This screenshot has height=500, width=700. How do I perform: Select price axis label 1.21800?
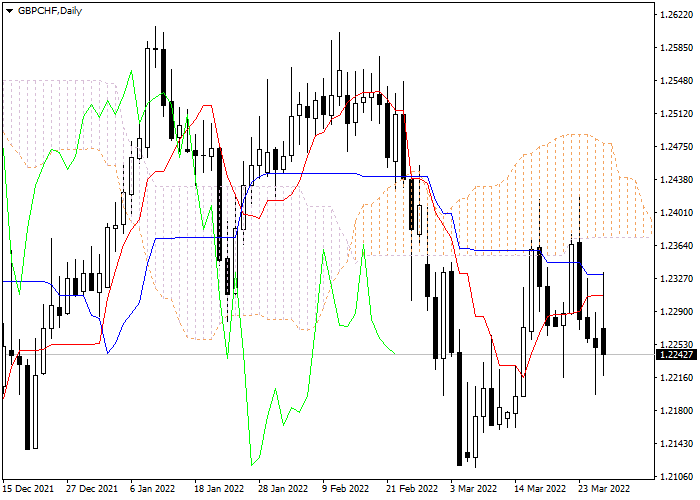(676, 410)
